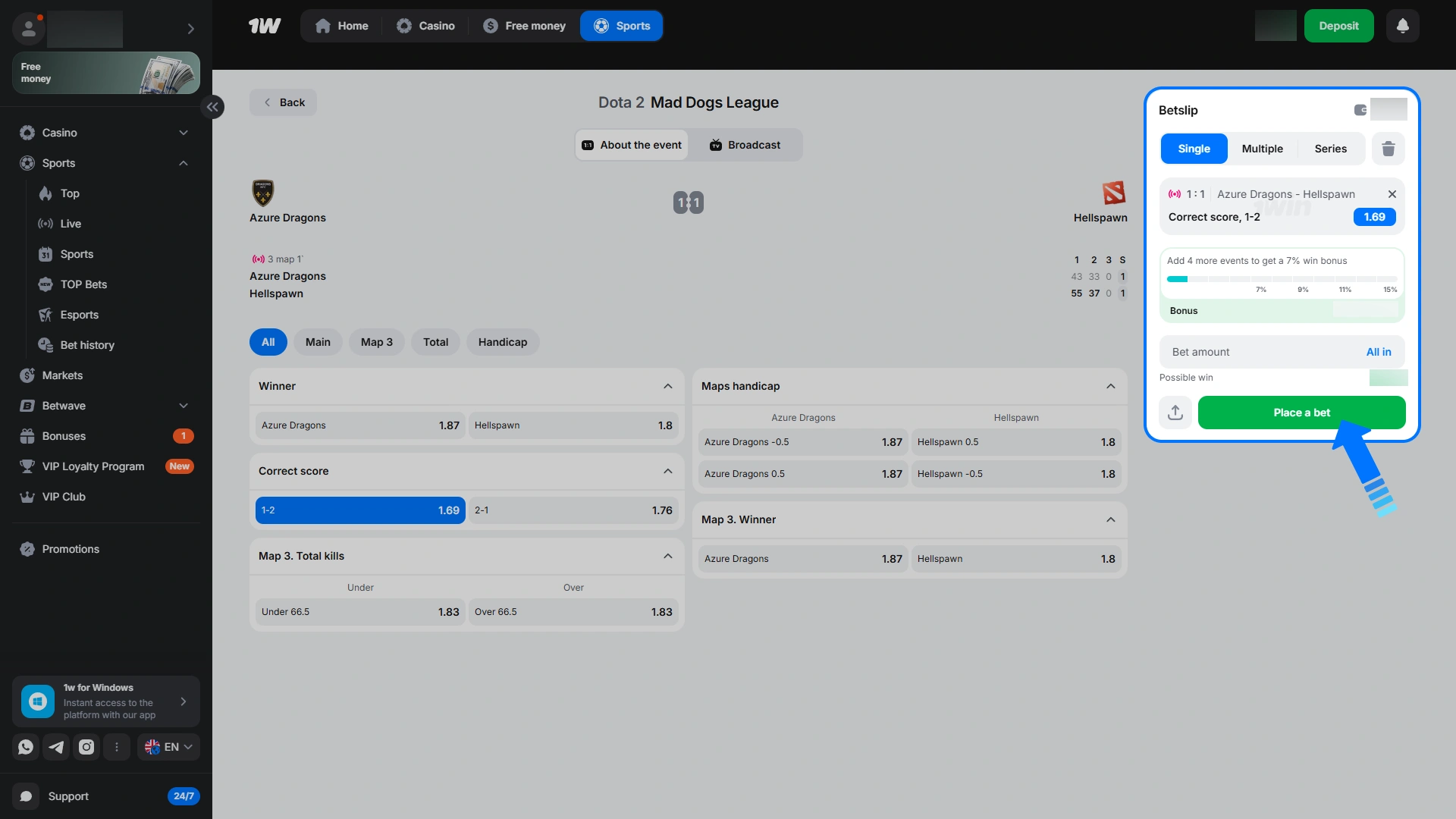Viewport: 1456px width, 819px height.
Task: Click the Telegram icon
Action: [x=56, y=747]
